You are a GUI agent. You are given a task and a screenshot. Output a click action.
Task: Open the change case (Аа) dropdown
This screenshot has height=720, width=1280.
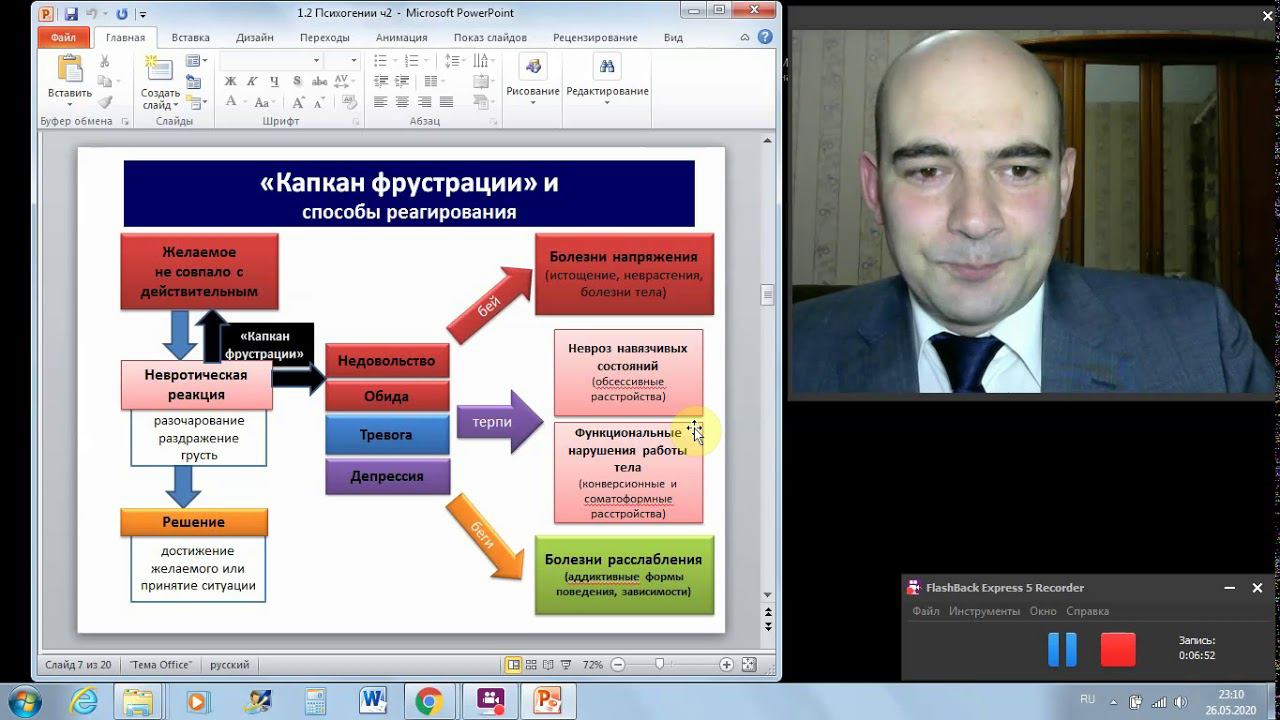click(265, 102)
